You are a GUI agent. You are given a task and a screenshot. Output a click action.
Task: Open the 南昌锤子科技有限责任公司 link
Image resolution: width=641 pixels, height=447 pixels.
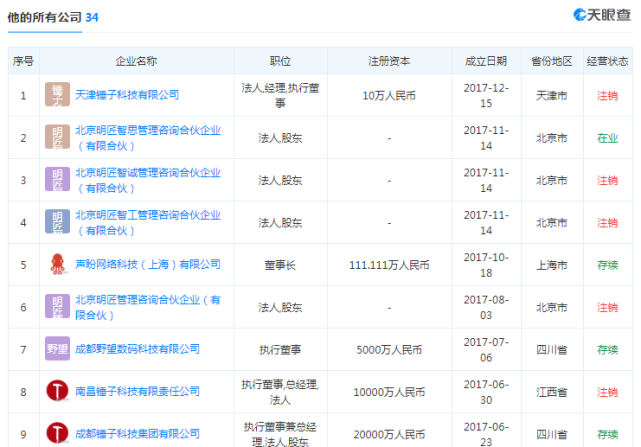click(x=137, y=391)
